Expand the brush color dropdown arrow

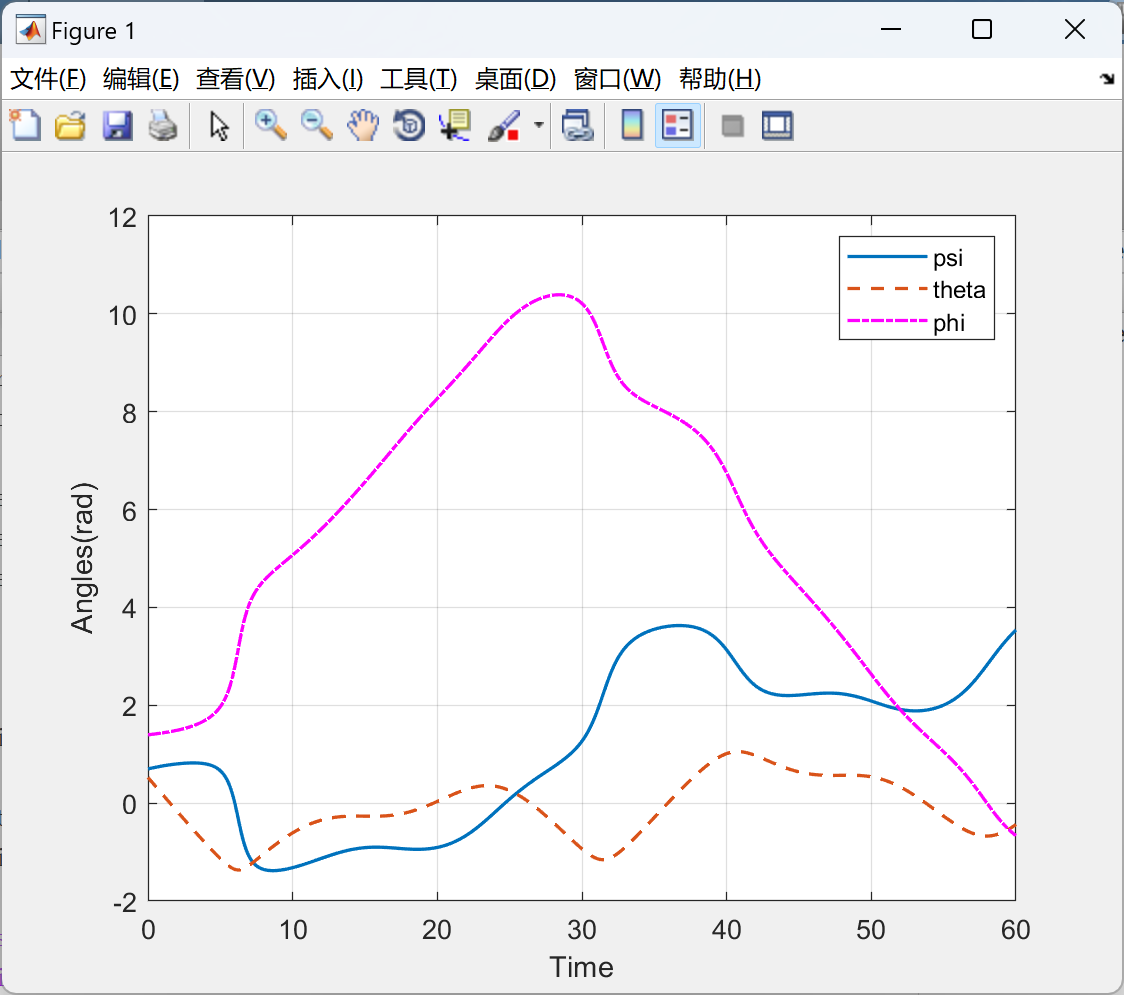coord(538,125)
